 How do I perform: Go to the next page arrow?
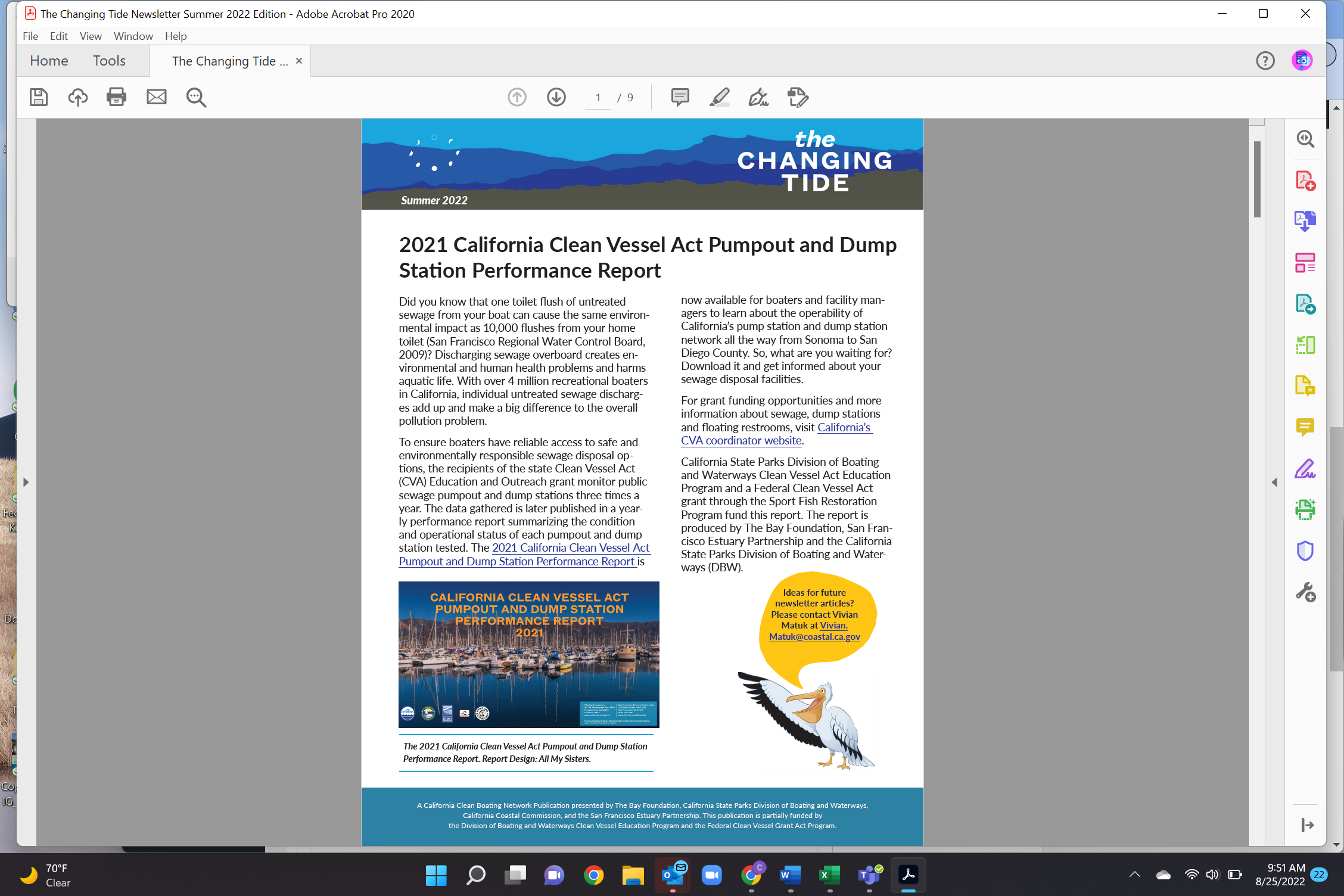(556, 97)
